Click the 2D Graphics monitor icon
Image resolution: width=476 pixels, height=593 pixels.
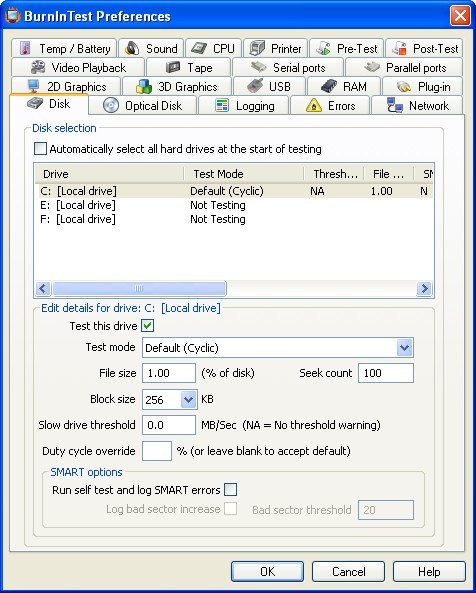click(x=33, y=86)
